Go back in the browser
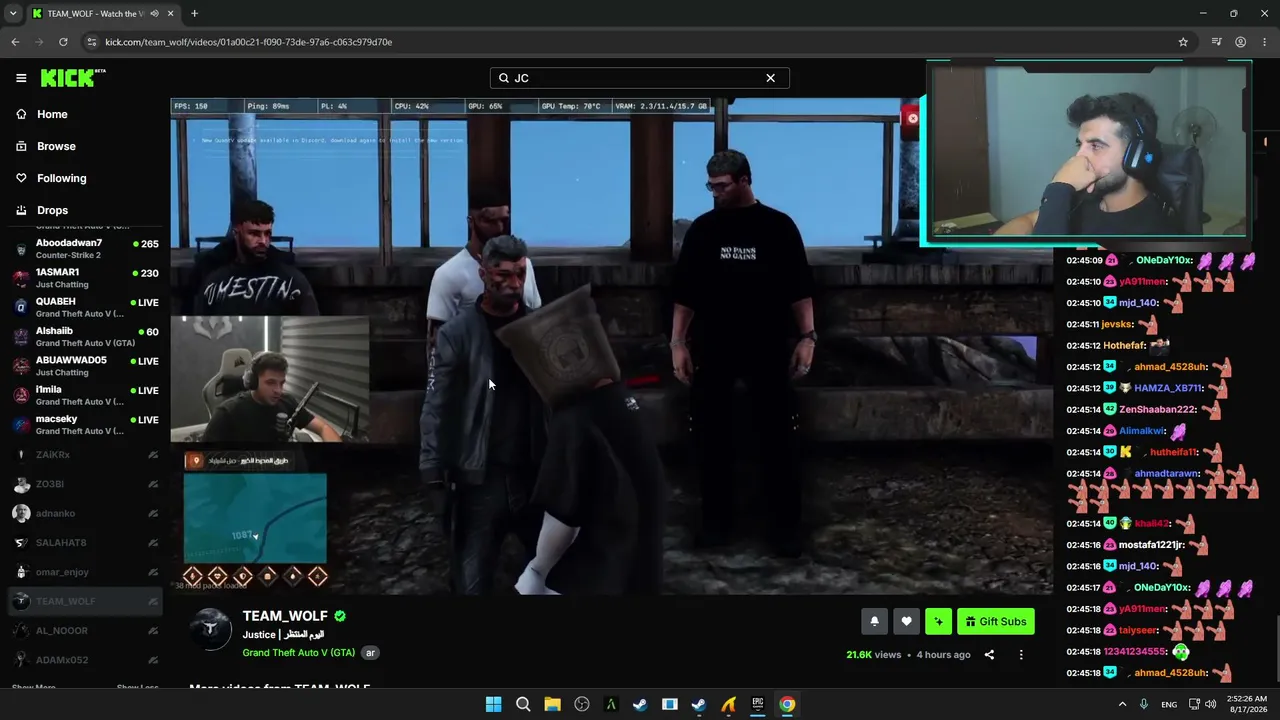The image size is (1280, 720). point(15,42)
